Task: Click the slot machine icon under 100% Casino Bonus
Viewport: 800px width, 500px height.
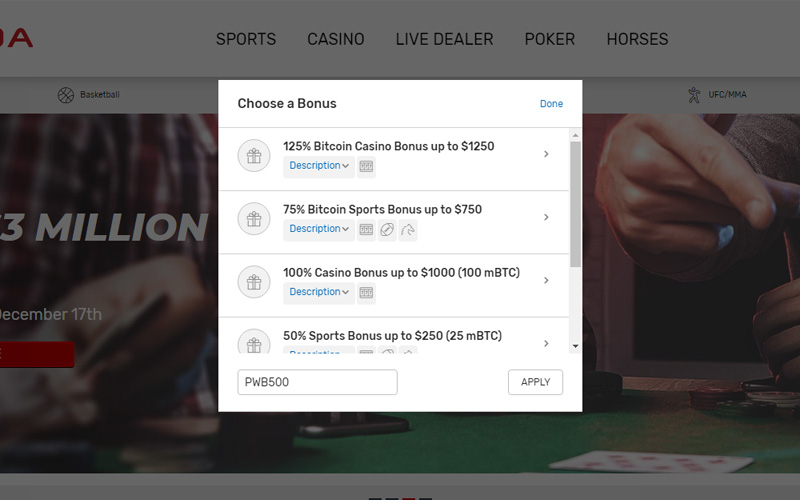Action: coord(366,293)
